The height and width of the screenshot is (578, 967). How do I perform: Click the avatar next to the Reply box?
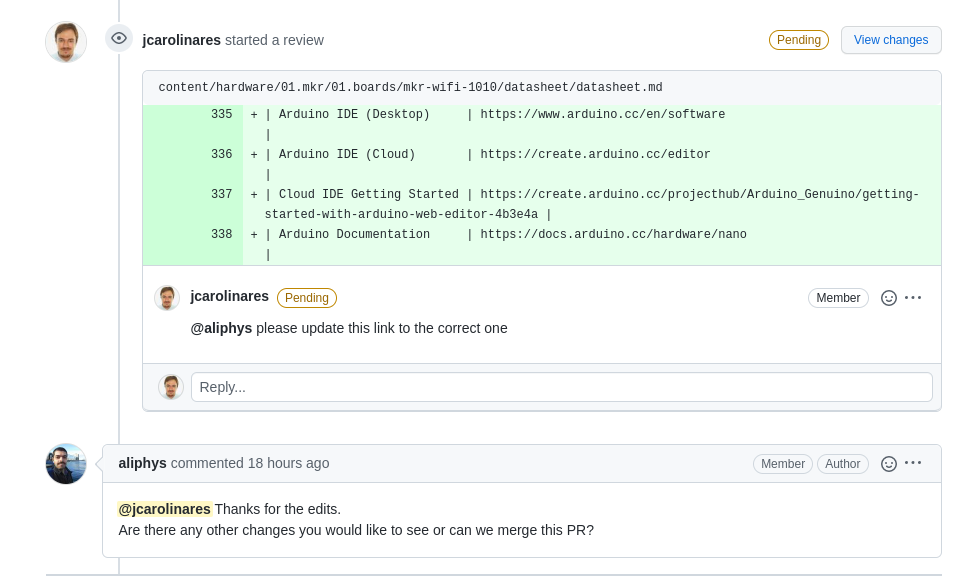click(x=171, y=387)
